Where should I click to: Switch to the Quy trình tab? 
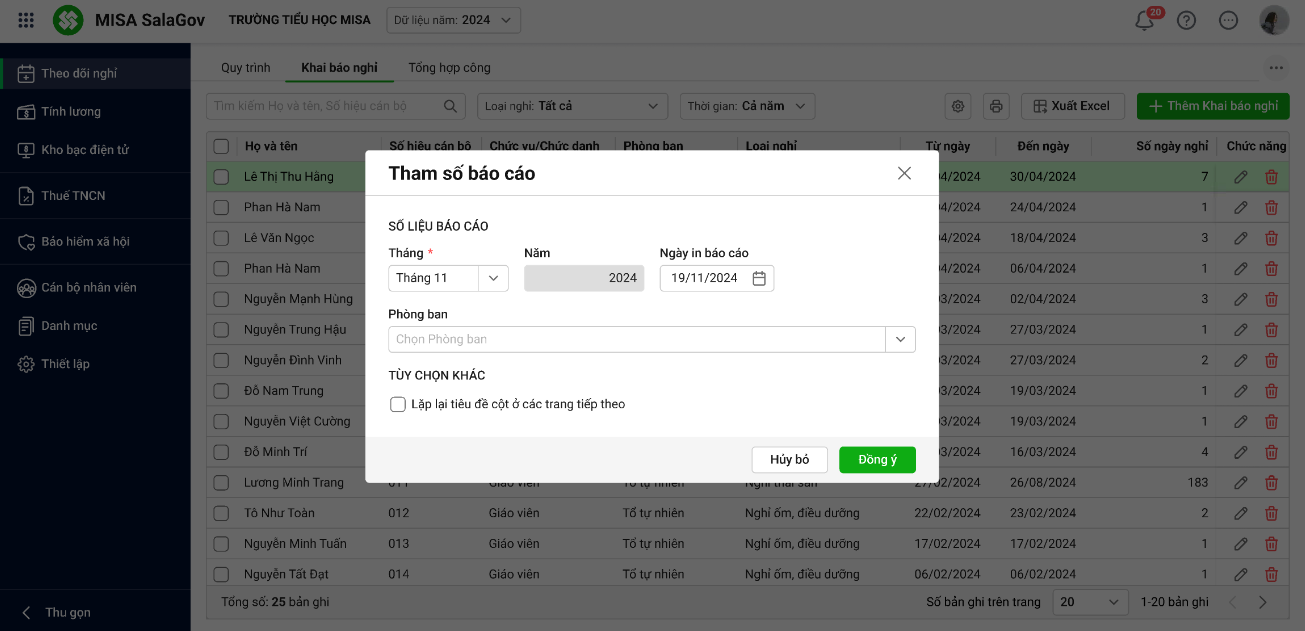pyautogui.click(x=245, y=68)
